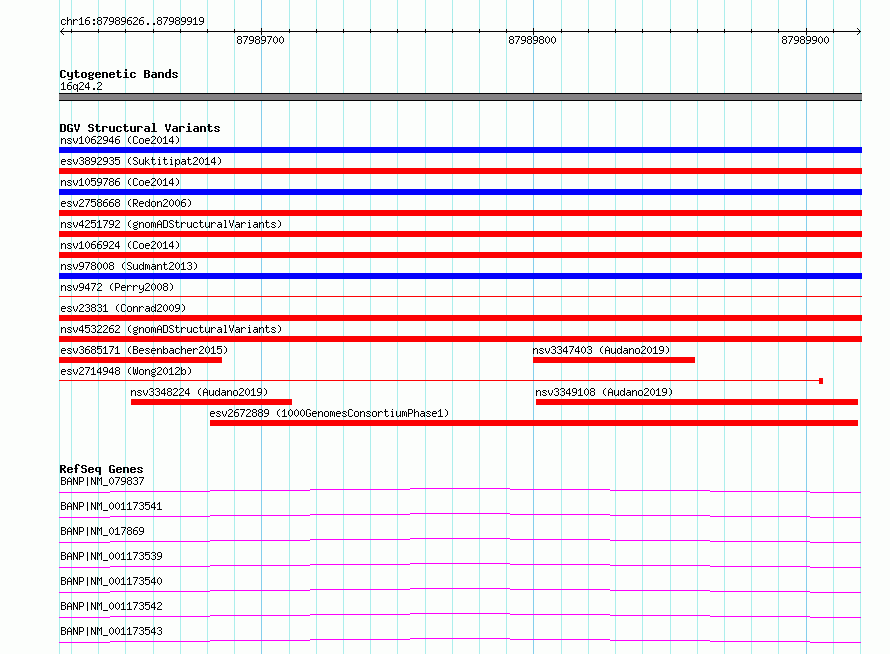Screen dimensions: 890x654
Task: Click nsv4532262 (gnomADStructuralVariants) label
Action: point(171,329)
